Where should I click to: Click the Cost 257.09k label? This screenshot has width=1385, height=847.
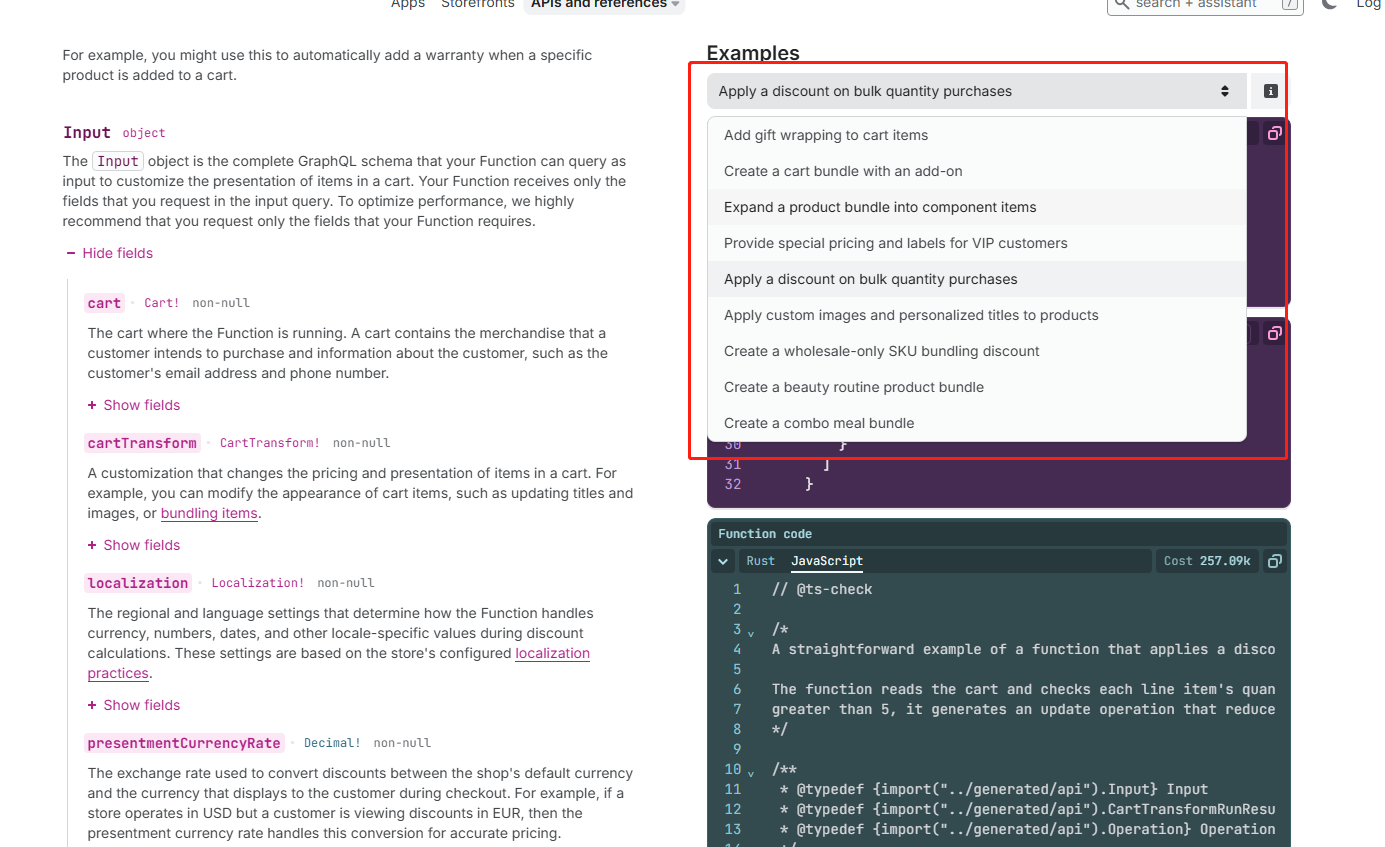(x=1207, y=561)
